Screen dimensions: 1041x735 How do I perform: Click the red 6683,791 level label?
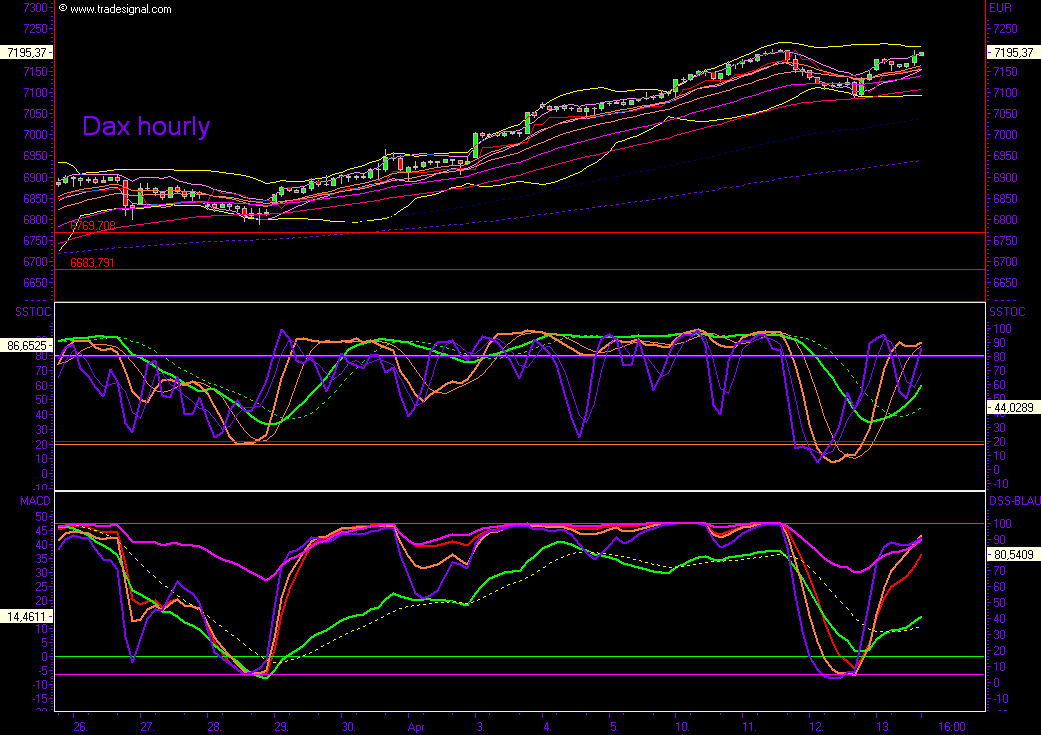[x=92, y=263]
